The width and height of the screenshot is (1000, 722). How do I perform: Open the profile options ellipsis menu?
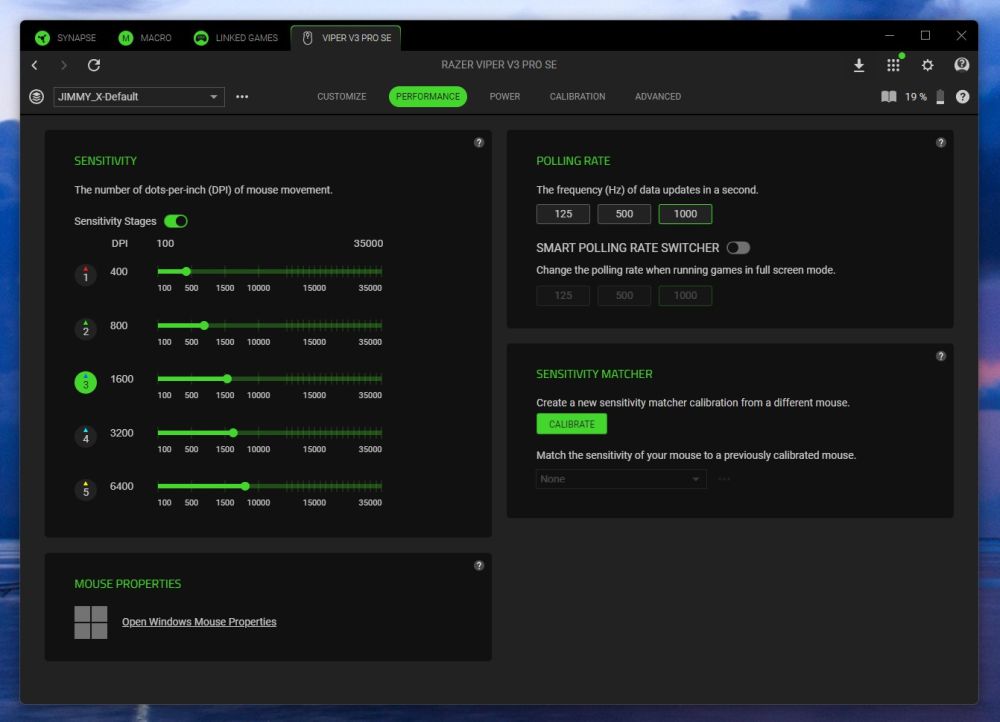click(x=242, y=97)
